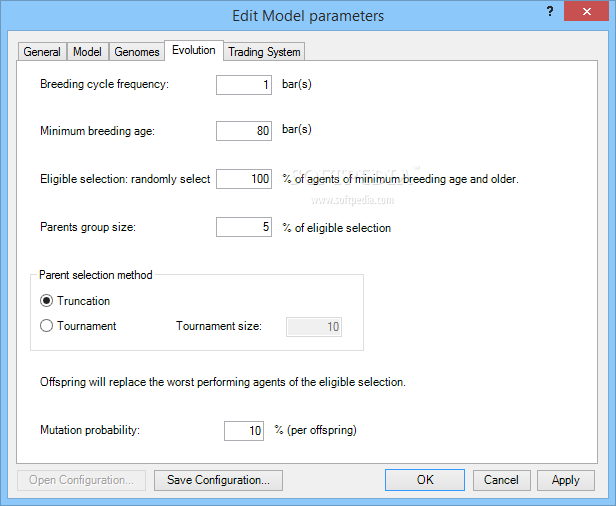
Task: Close the Edit Model parameters dialog
Action: click(590, 11)
